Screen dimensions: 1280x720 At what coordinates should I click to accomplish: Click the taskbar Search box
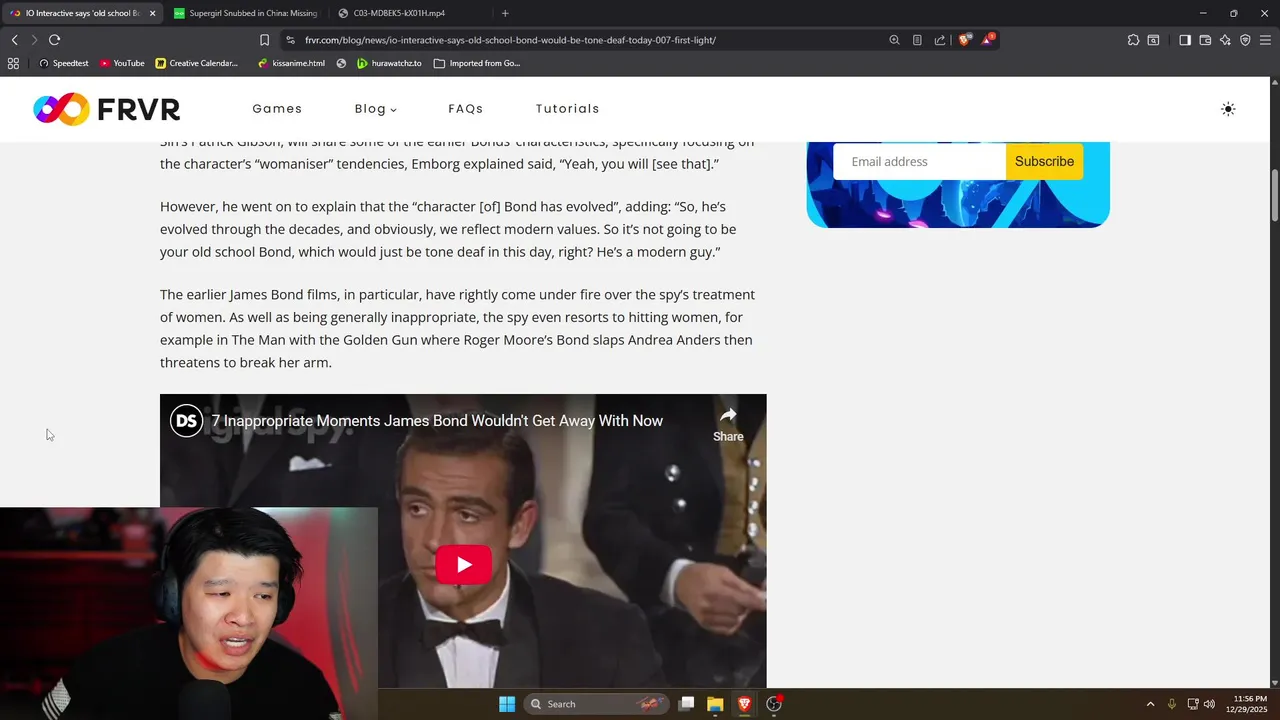tap(598, 704)
